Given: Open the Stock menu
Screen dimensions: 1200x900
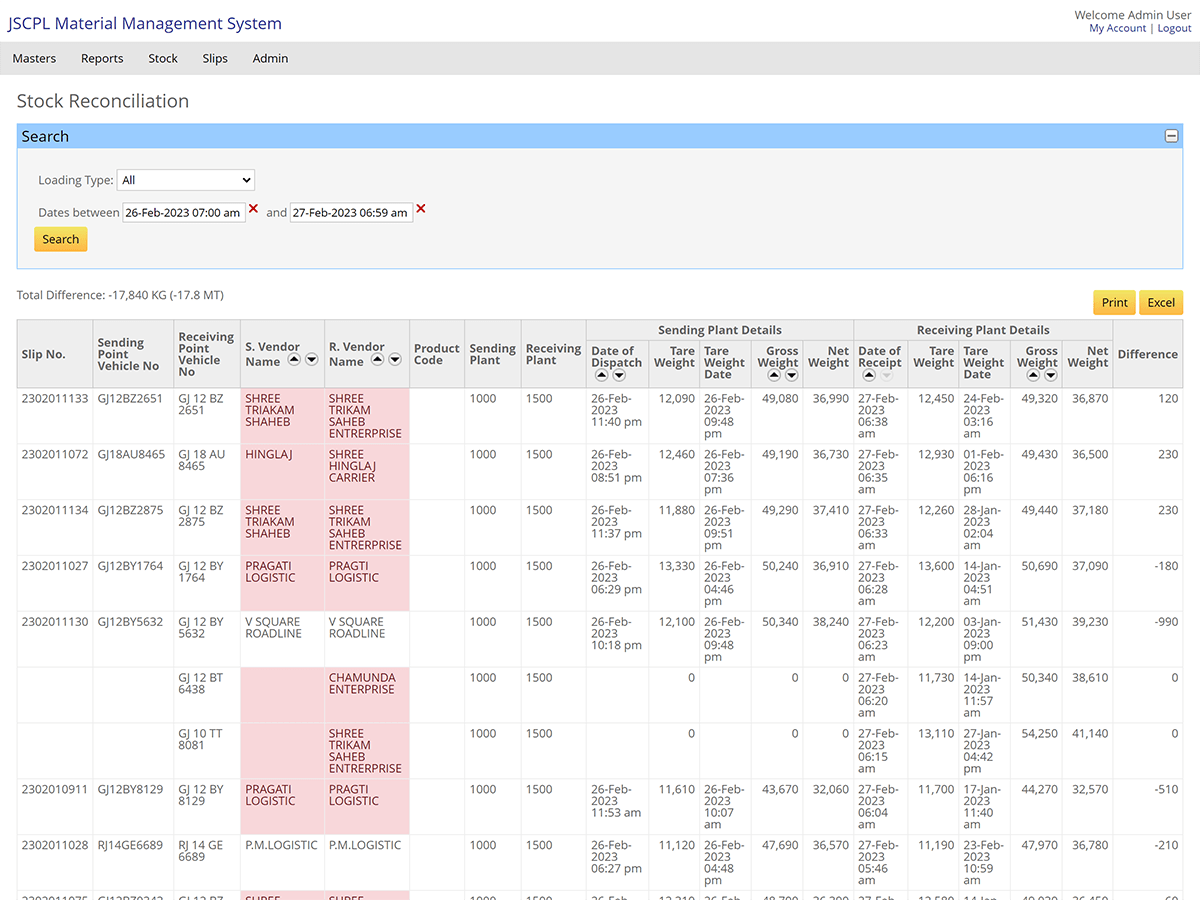Looking at the screenshot, I should pos(162,58).
